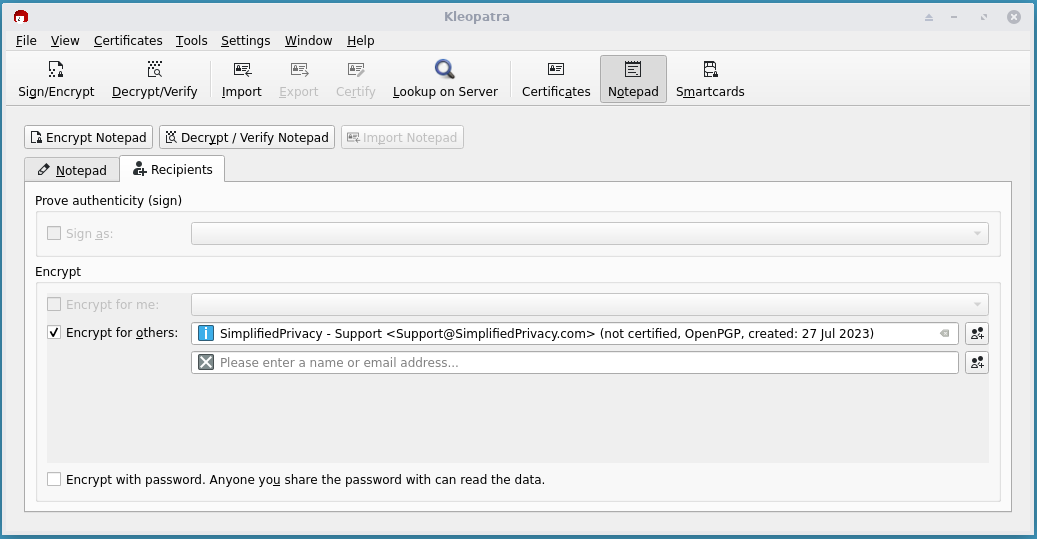The image size is (1037, 539).
Task: Toggle Encrypt for me checkbox
Action: [x=54, y=304]
